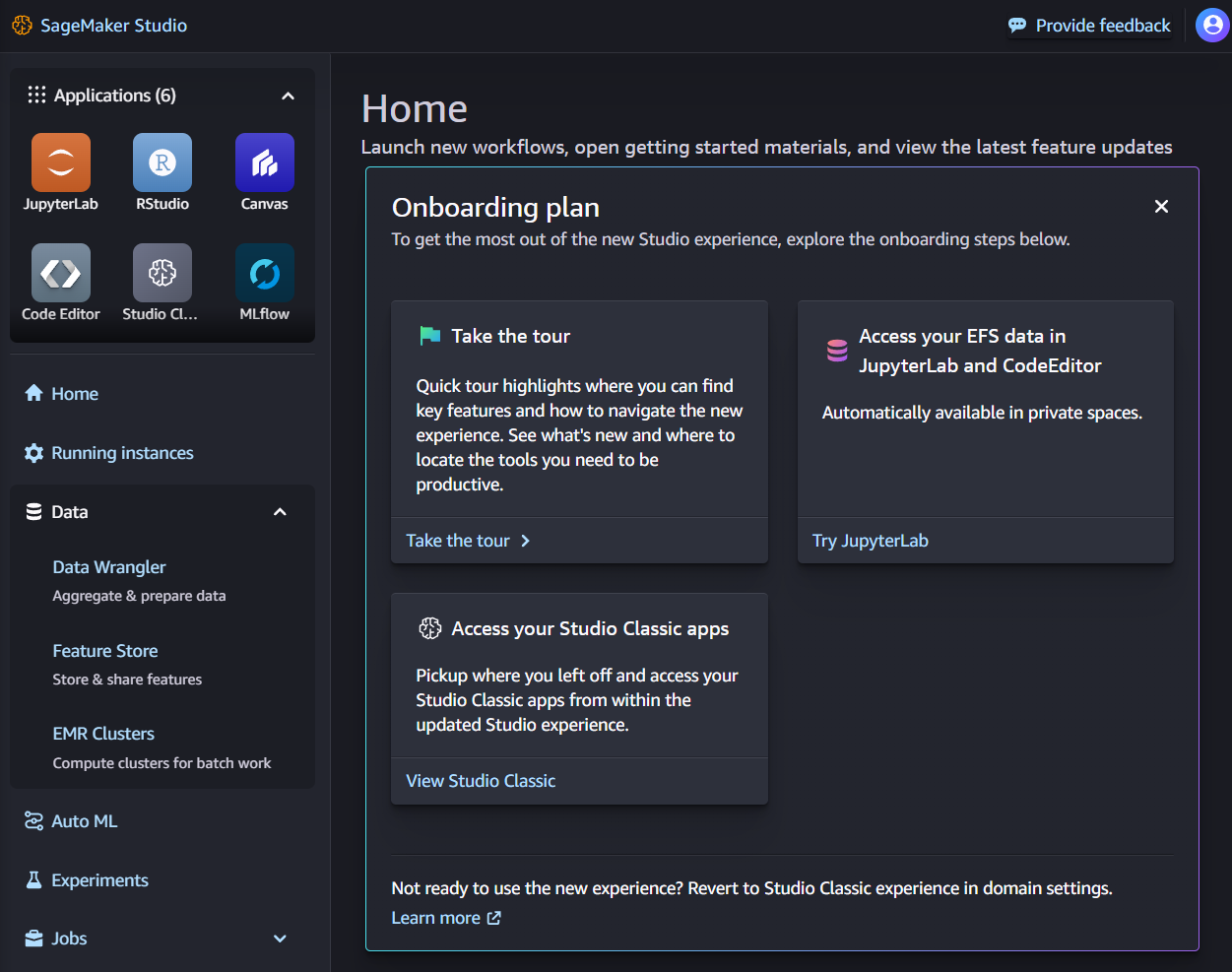Click the Data section label
1232x972 pixels.
(70, 512)
